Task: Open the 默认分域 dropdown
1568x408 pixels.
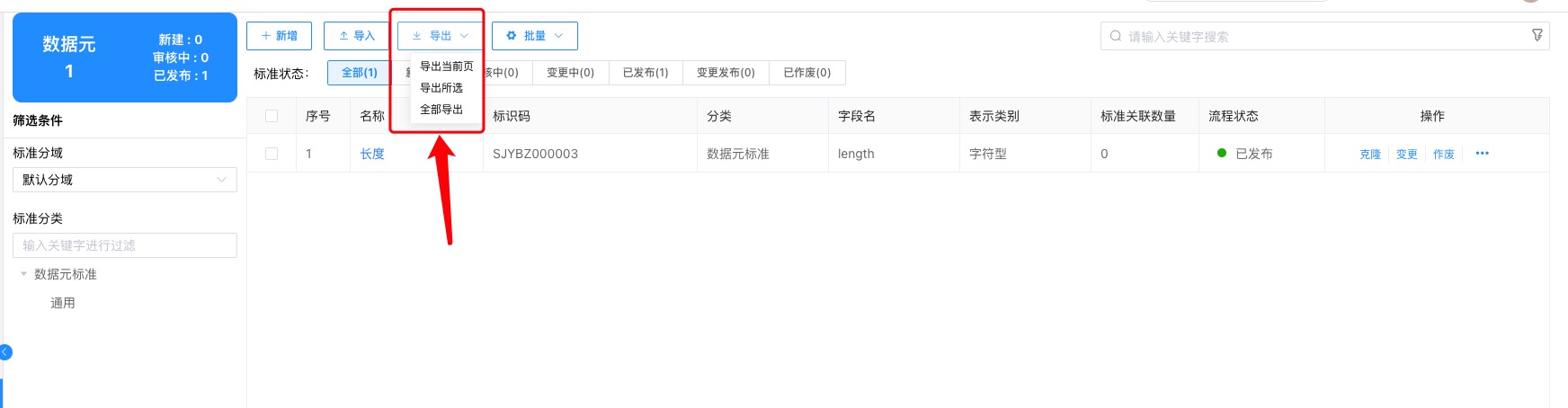Action: (x=124, y=180)
